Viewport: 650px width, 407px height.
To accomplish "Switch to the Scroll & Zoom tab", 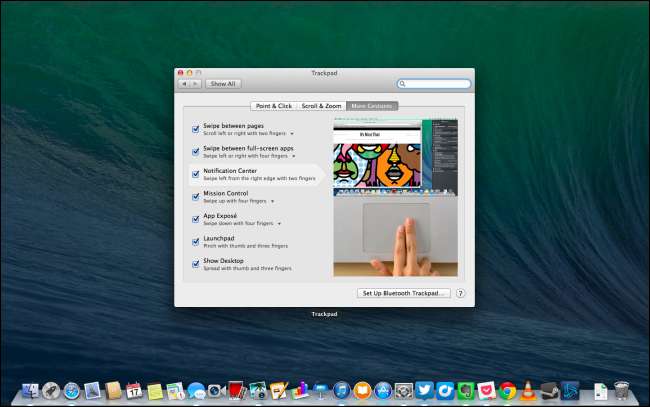I will click(321, 106).
